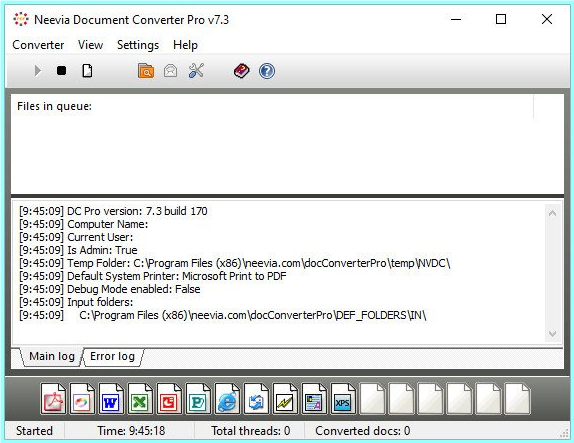Minimize the Neevia Document Converter window
The width and height of the screenshot is (574, 443).
(456, 19)
